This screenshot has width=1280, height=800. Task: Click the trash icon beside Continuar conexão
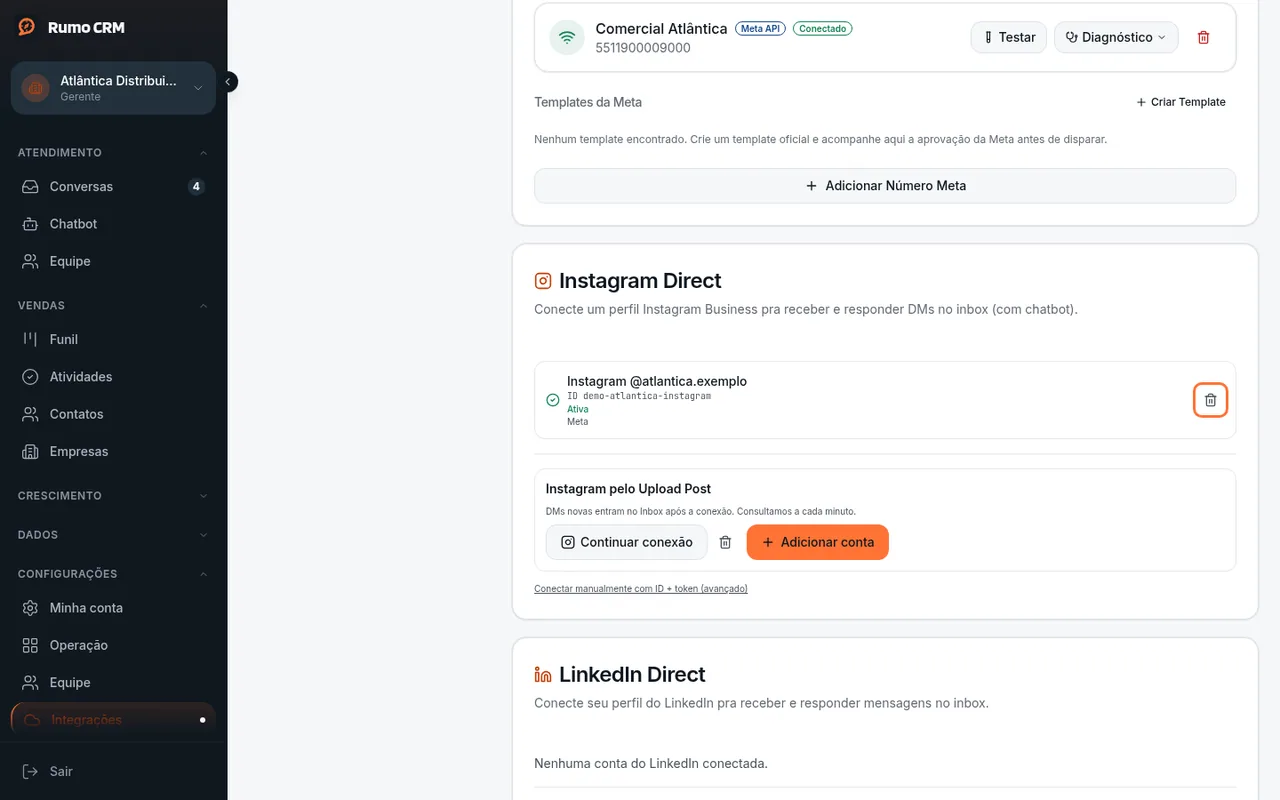726,542
